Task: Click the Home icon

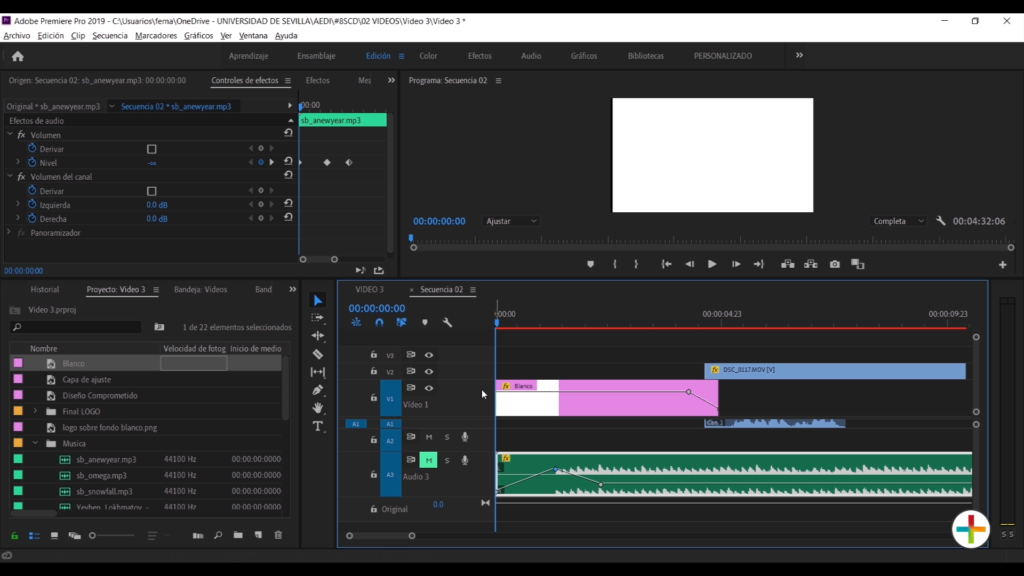Action: [18, 56]
